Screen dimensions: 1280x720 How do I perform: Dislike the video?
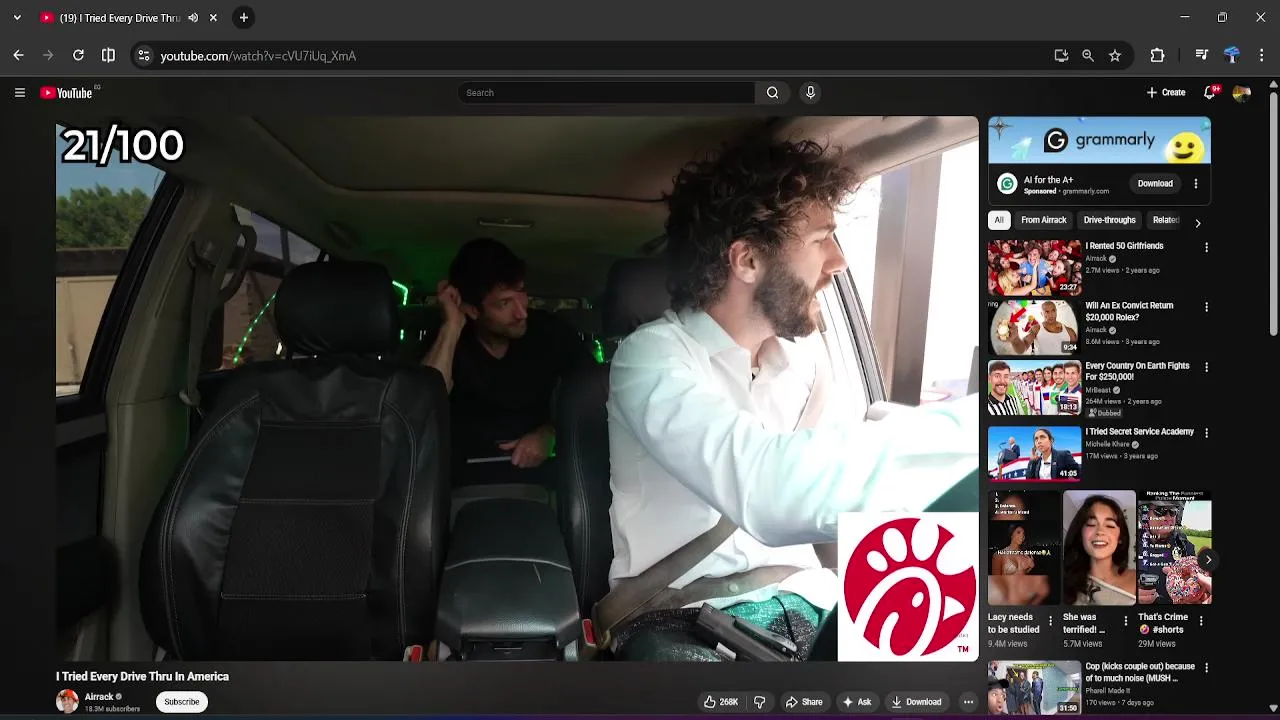[x=759, y=702]
